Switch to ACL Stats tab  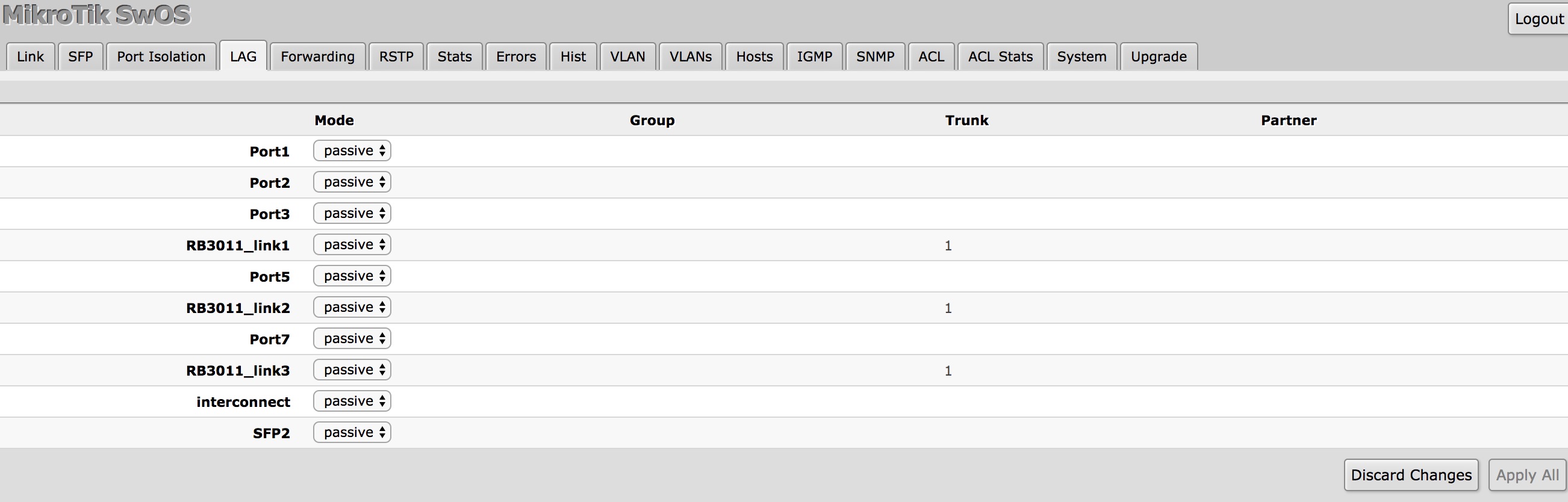click(x=1000, y=57)
